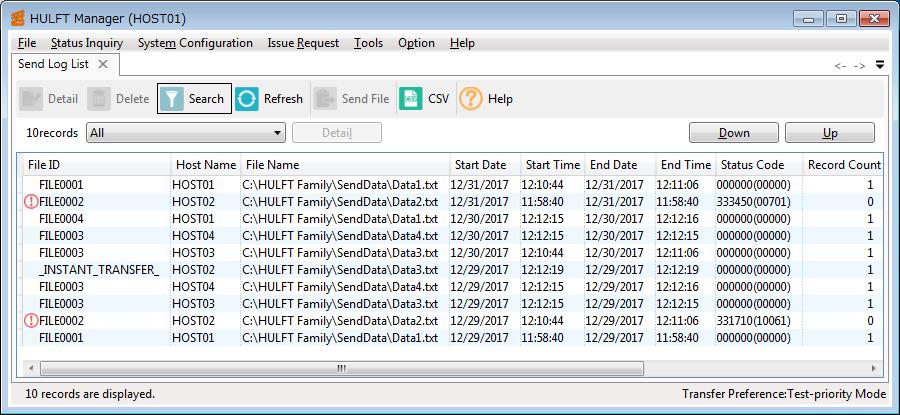Click the CSV export icon

pyautogui.click(x=410, y=99)
